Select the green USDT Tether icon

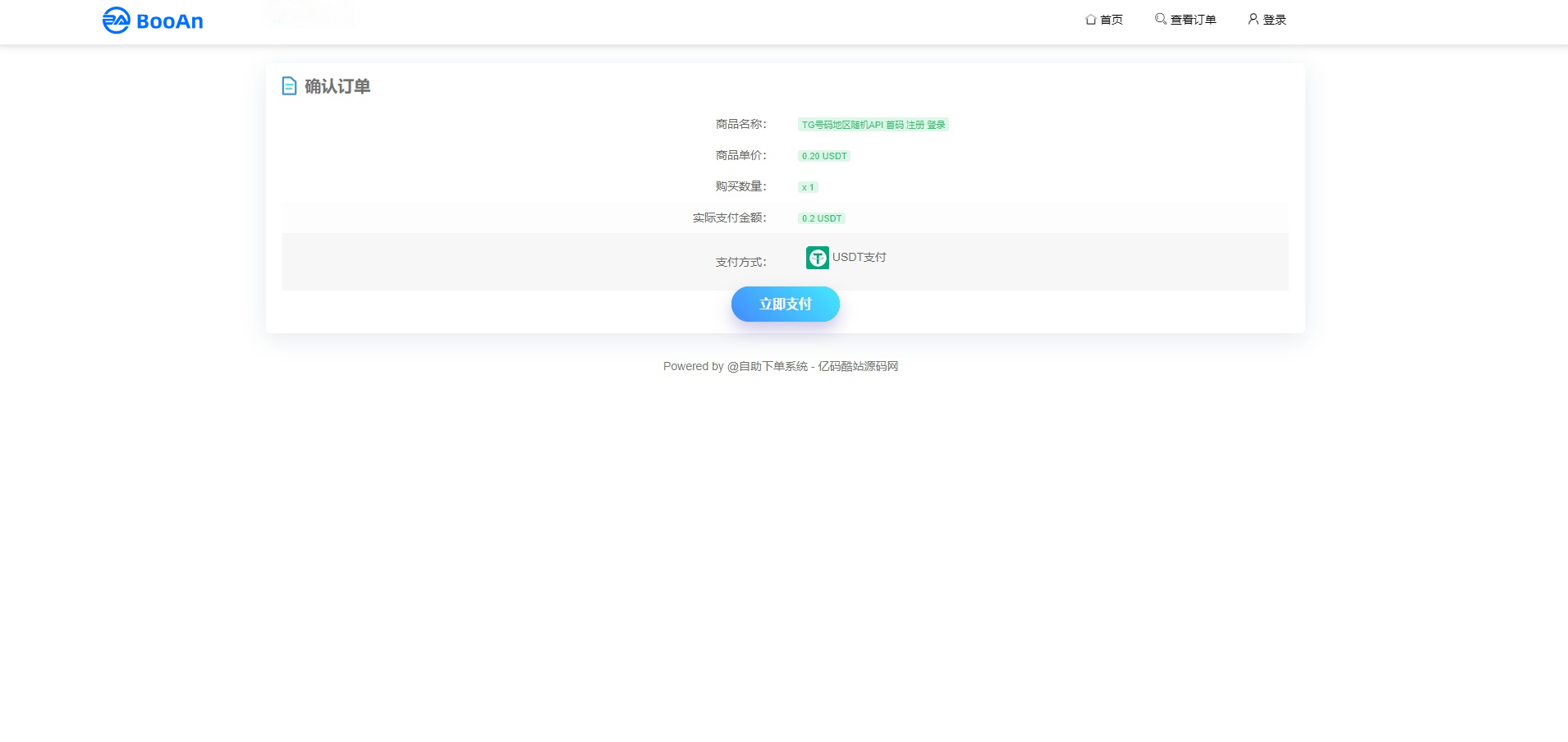point(817,258)
